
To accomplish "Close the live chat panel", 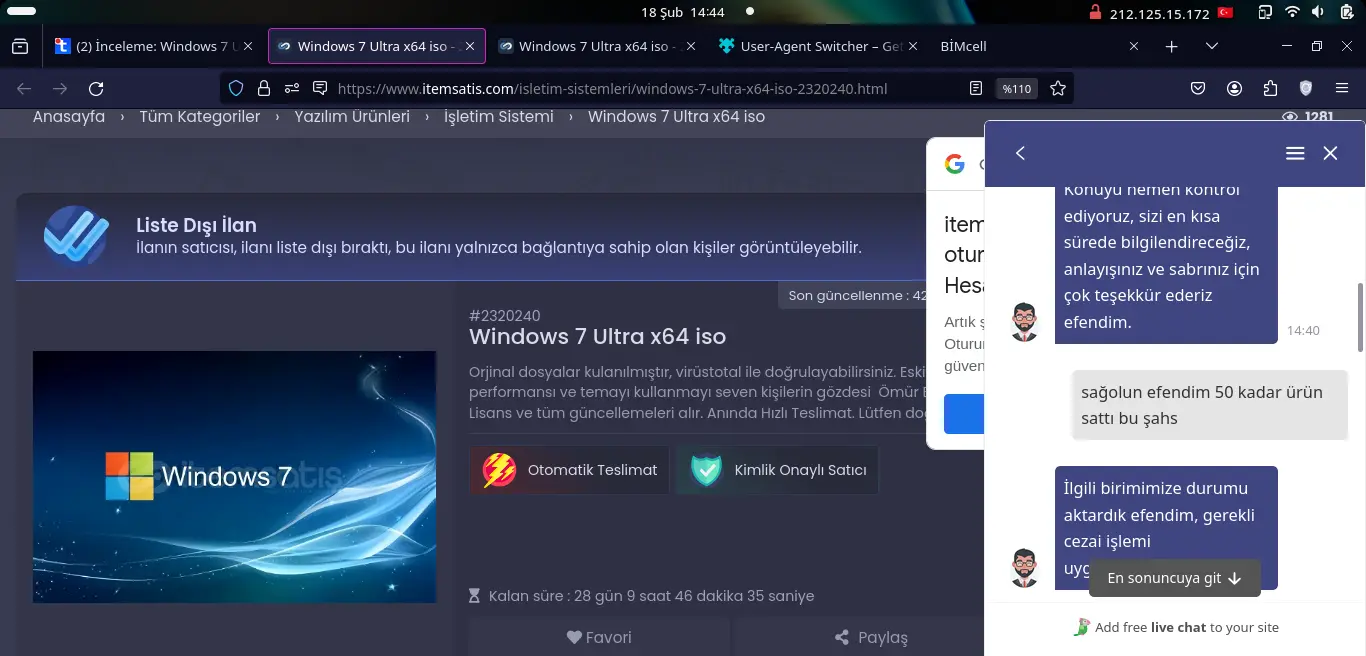I will [x=1330, y=153].
